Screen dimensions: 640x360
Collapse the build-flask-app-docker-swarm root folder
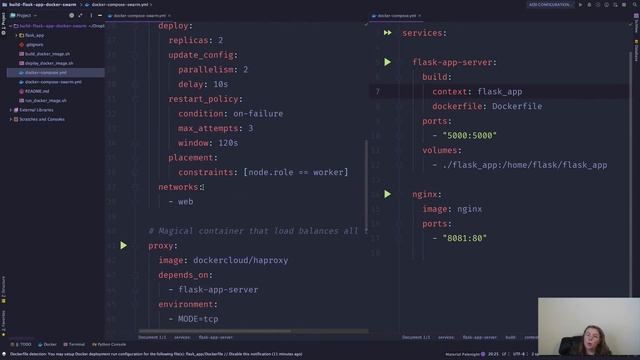click(11, 26)
